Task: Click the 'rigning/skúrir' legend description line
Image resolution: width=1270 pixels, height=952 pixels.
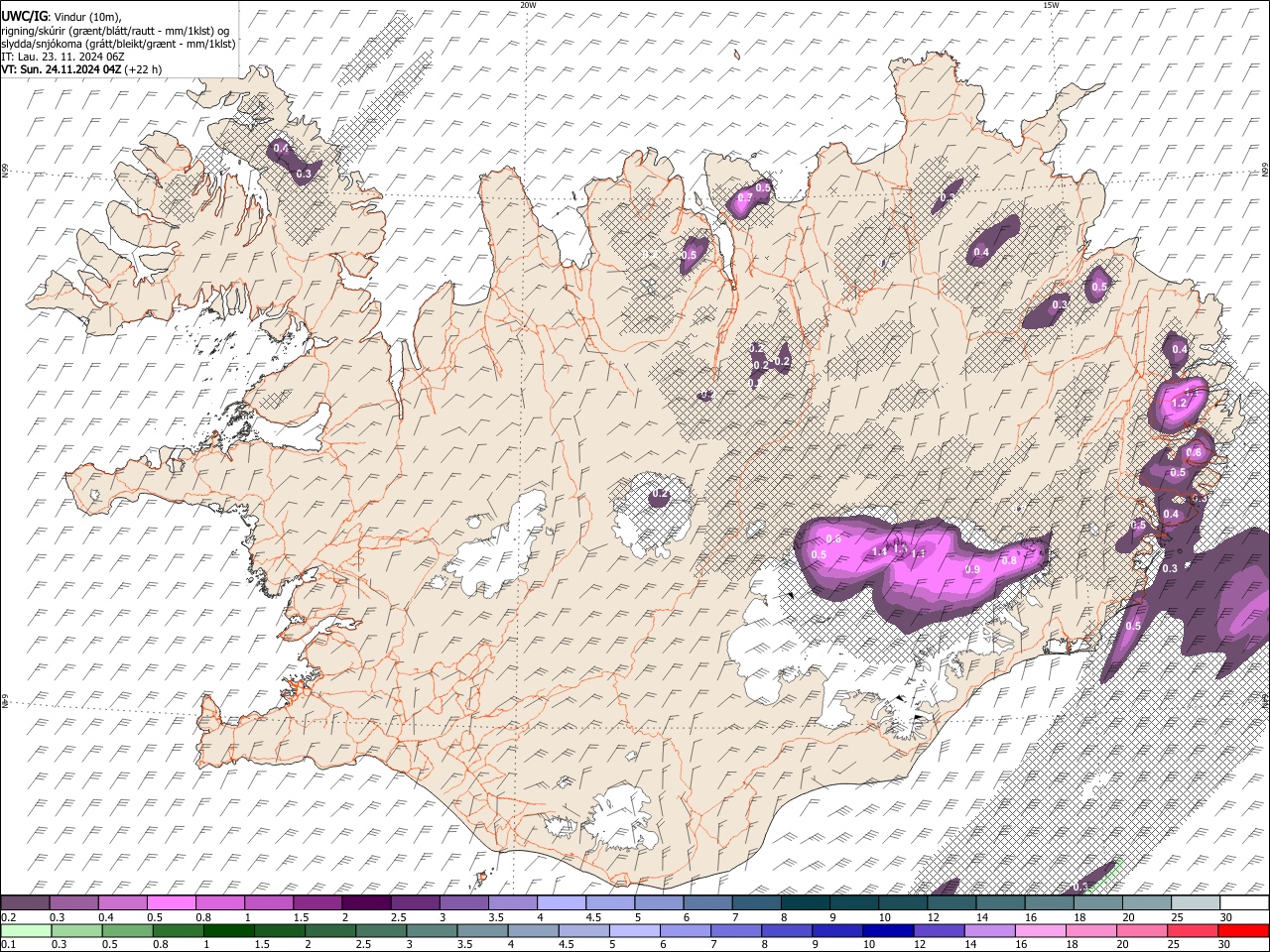Action: (x=114, y=31)
